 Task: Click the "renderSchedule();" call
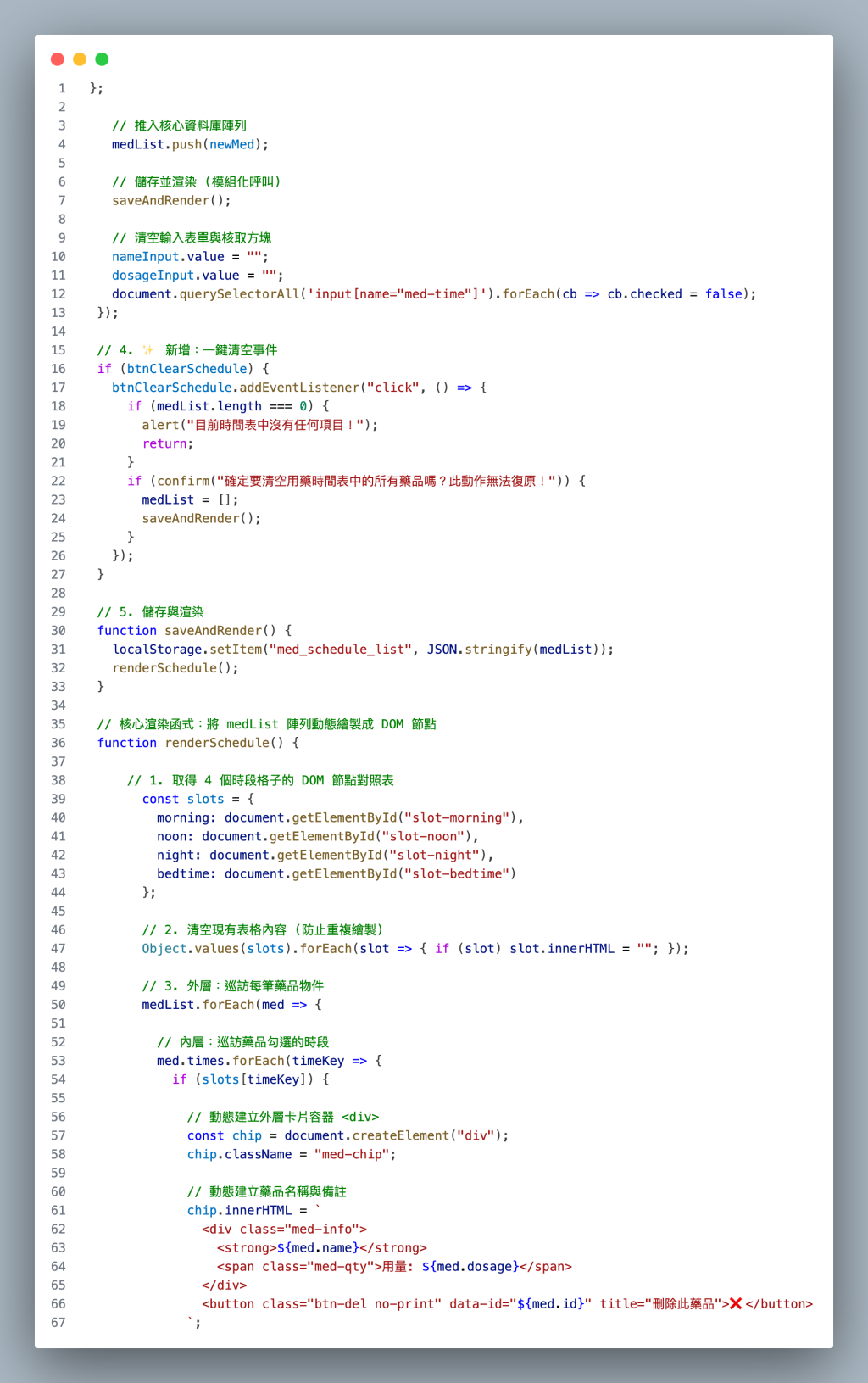(x=175, y=668)
